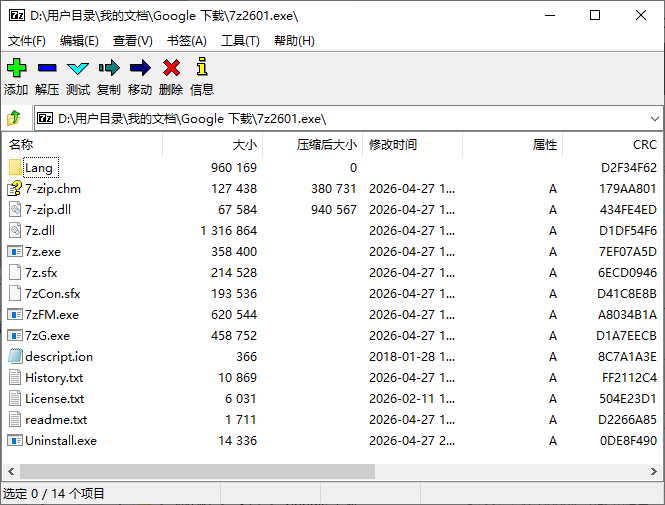Click the Info (信息) toolbar icon

tap(202, 66)
